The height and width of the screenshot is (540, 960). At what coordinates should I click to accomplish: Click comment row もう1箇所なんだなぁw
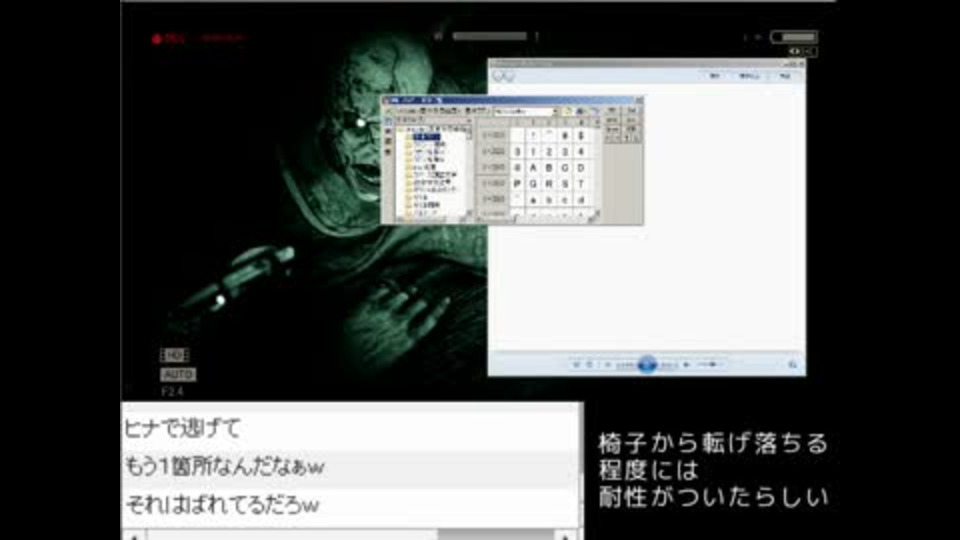(x=350, y=467)
